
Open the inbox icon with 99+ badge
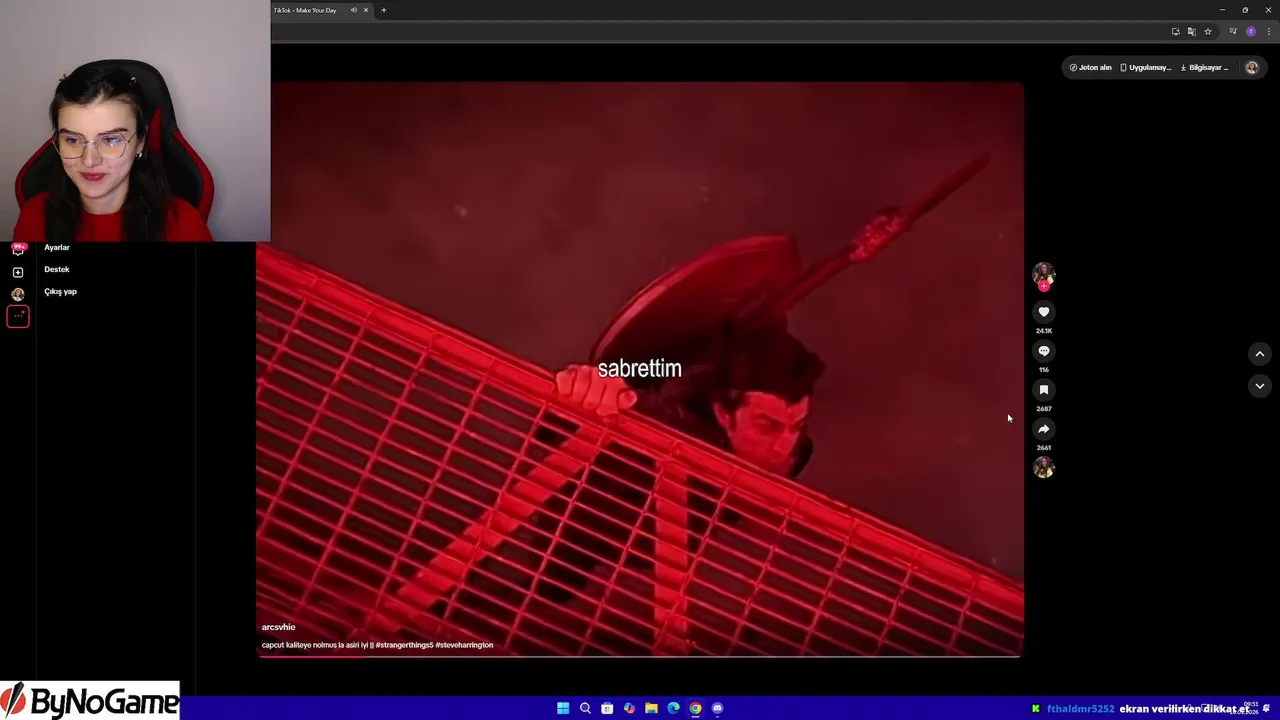pyautogui.click(x=18, y=249)
